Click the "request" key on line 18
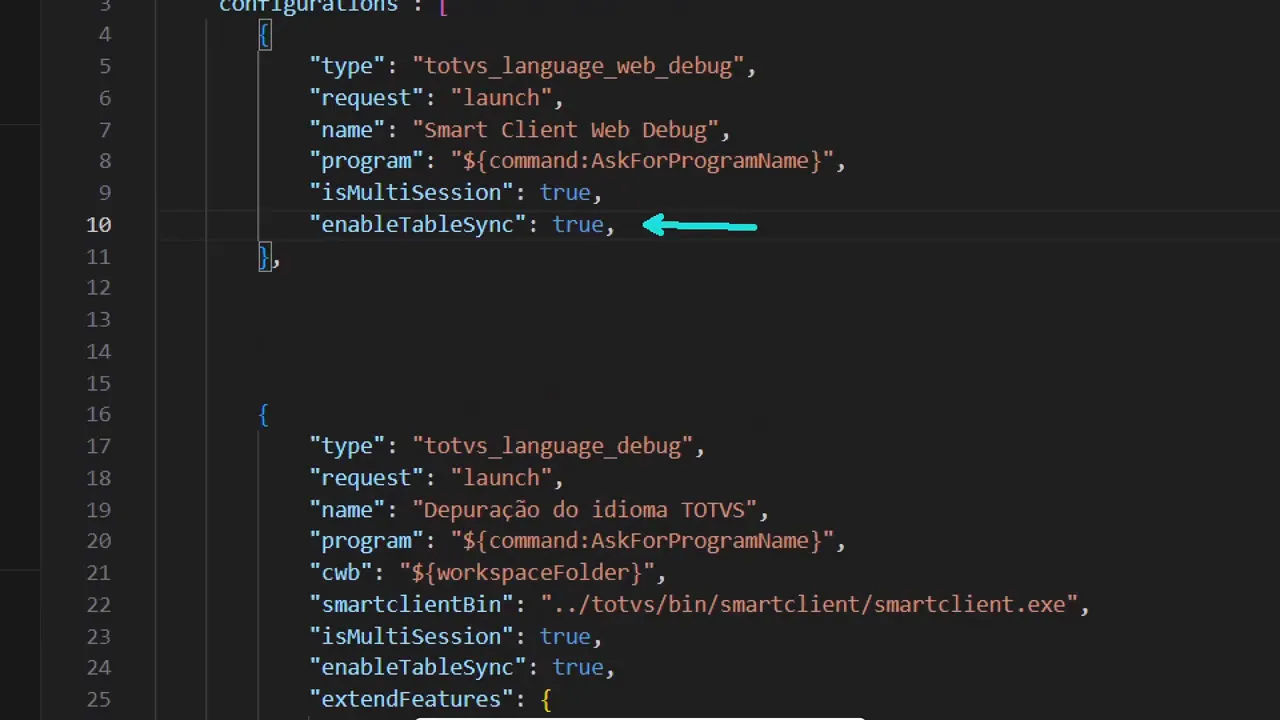The image size is (1280, 720). [367, 477]
